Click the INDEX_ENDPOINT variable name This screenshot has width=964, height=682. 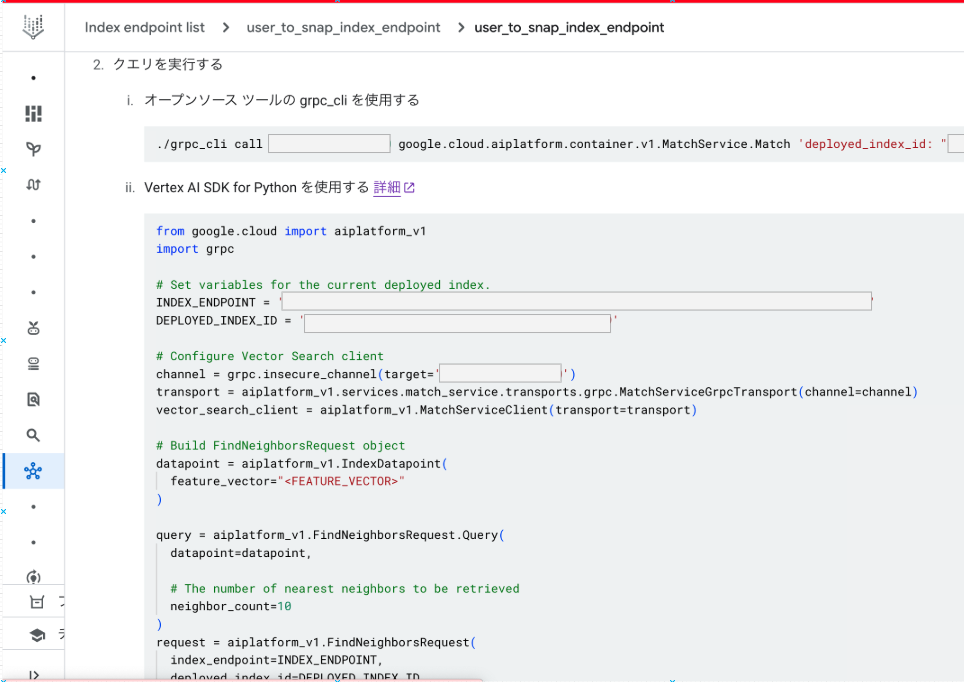tap(205, 303)
